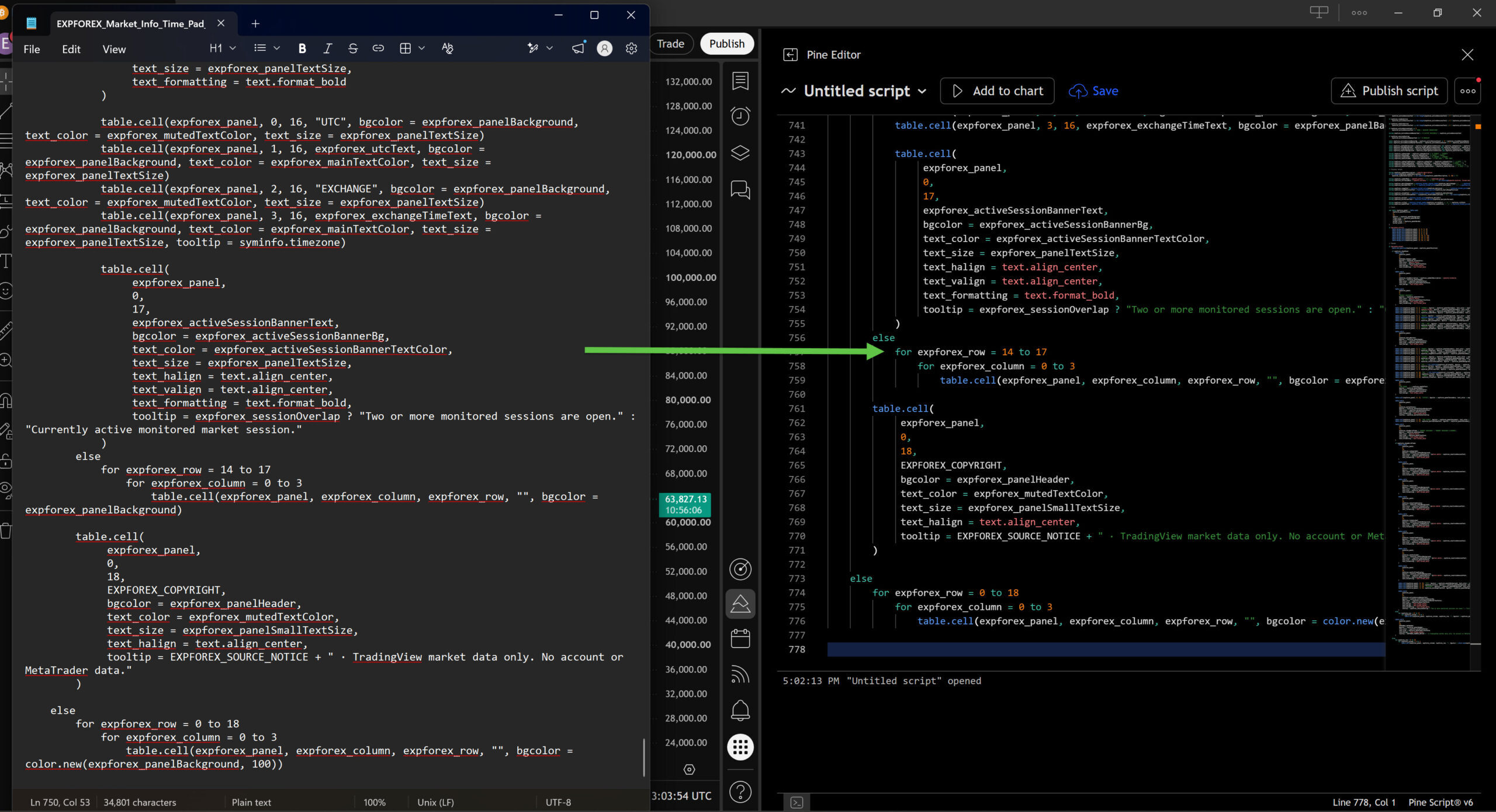
Task: Click chart UTC time display
Action: click(x=681, y=796)
